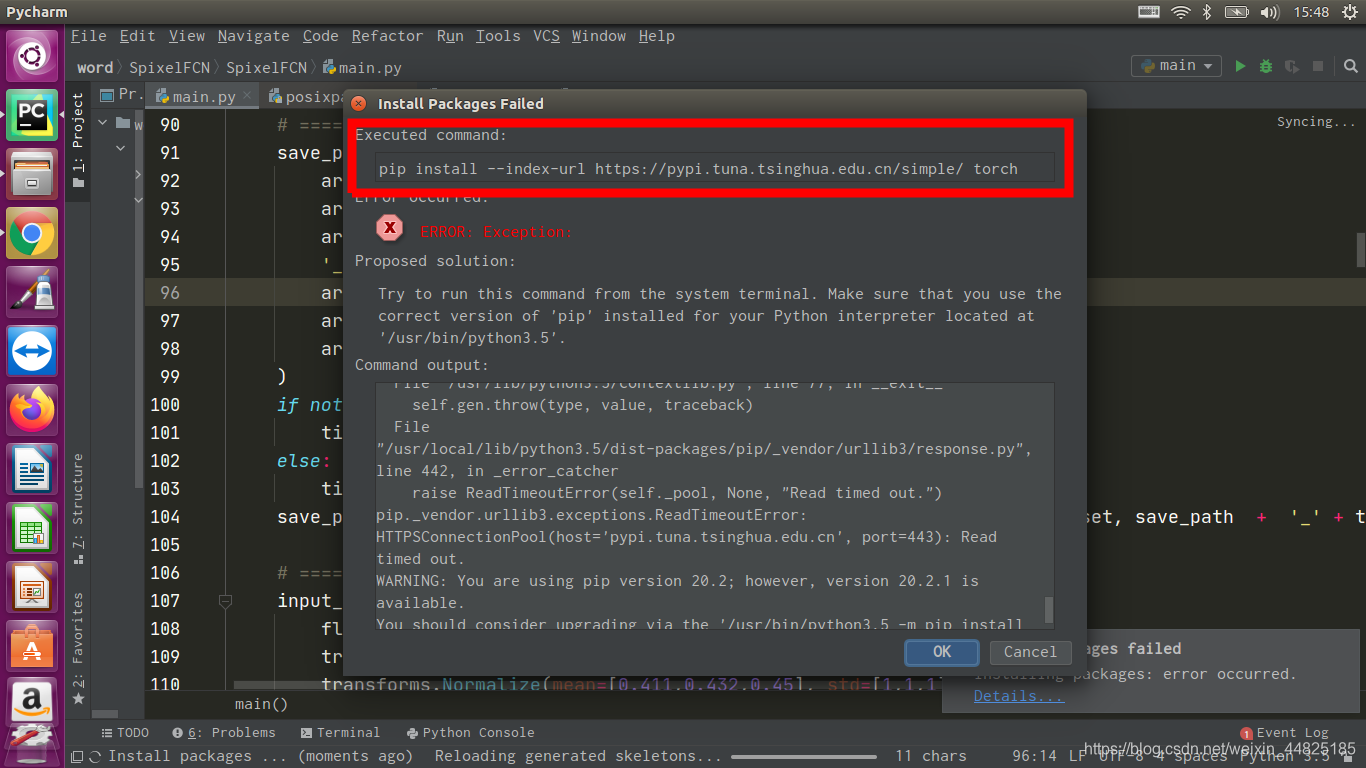Click the editor vertical scrollbar thumb
The width and height of the screenshot is (1366, 768).
[x=1360, y=249]
